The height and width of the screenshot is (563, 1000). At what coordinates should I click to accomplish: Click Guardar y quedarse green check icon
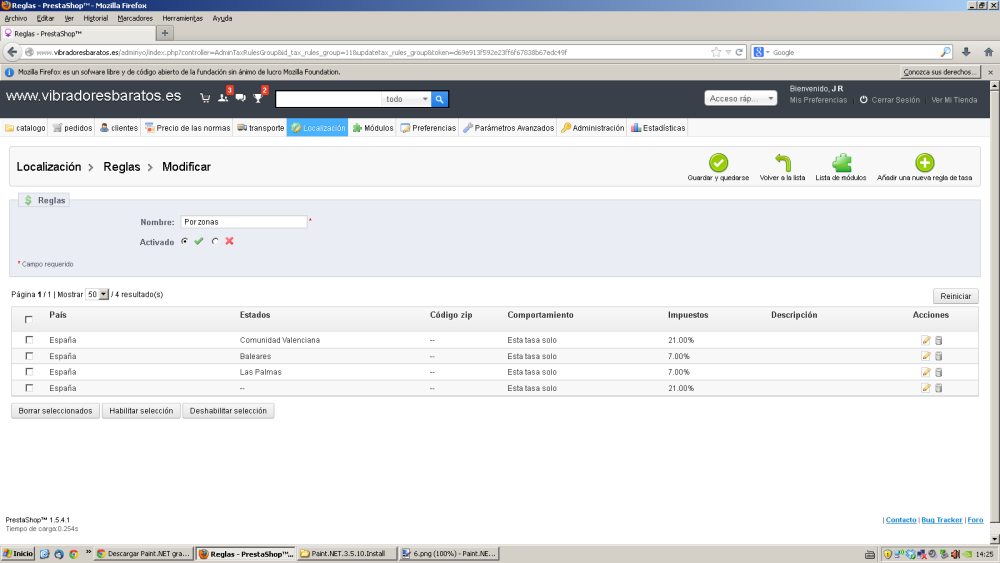point(718,163)
